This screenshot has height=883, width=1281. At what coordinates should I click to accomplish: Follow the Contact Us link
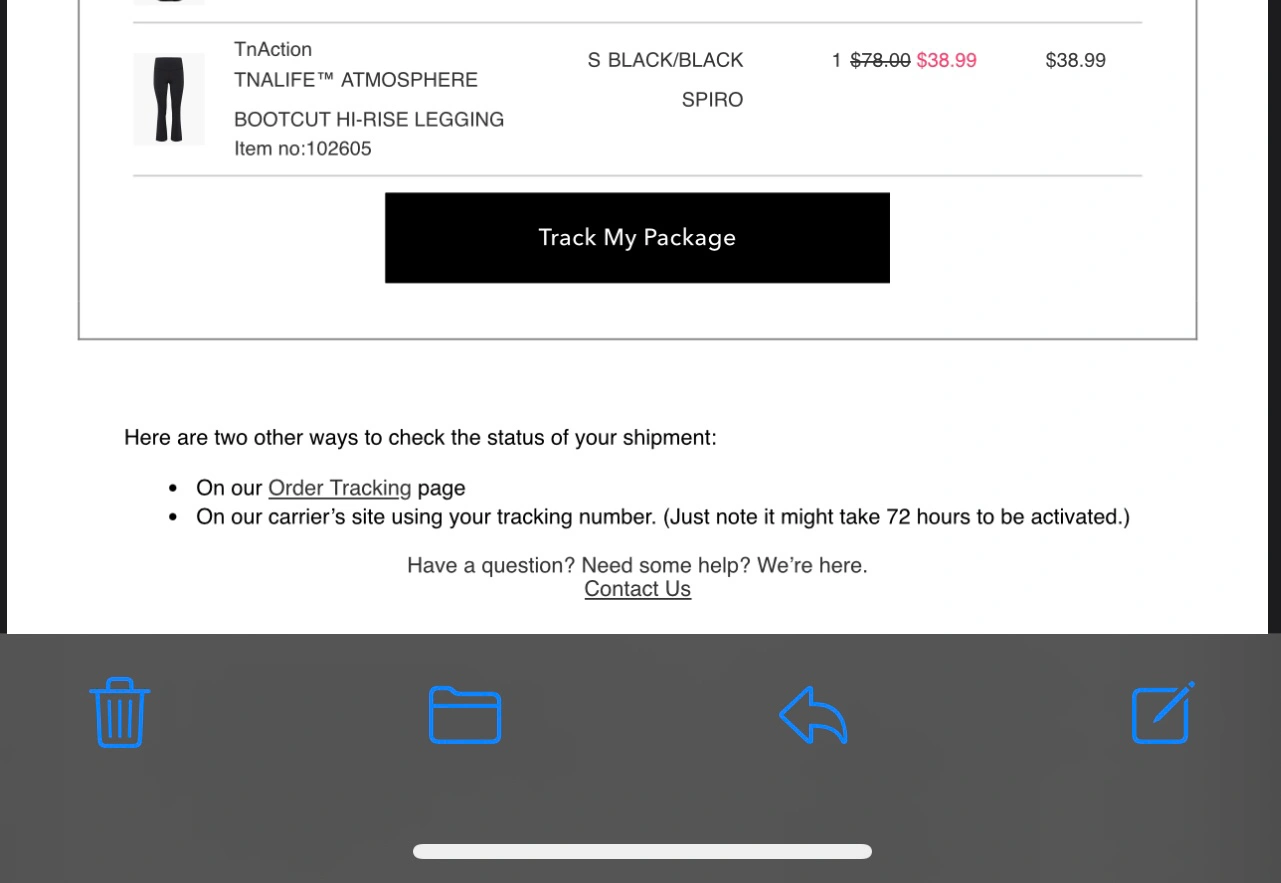[x=637, y=589]
